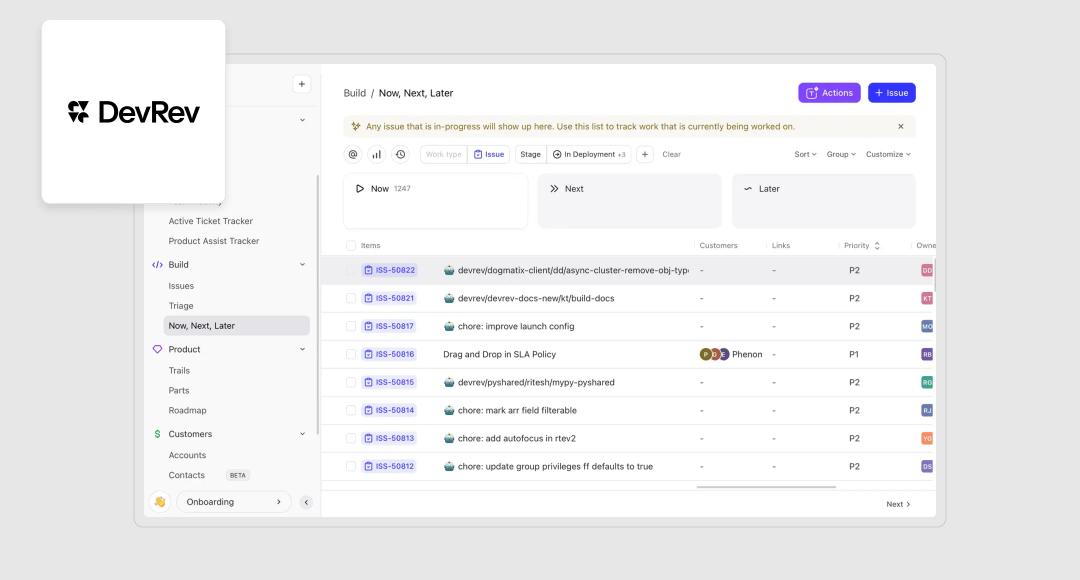The width and height of the screenshot is (1080, 580).
Task: Click the horizontal table scrollbar
Action: [766, 487]
